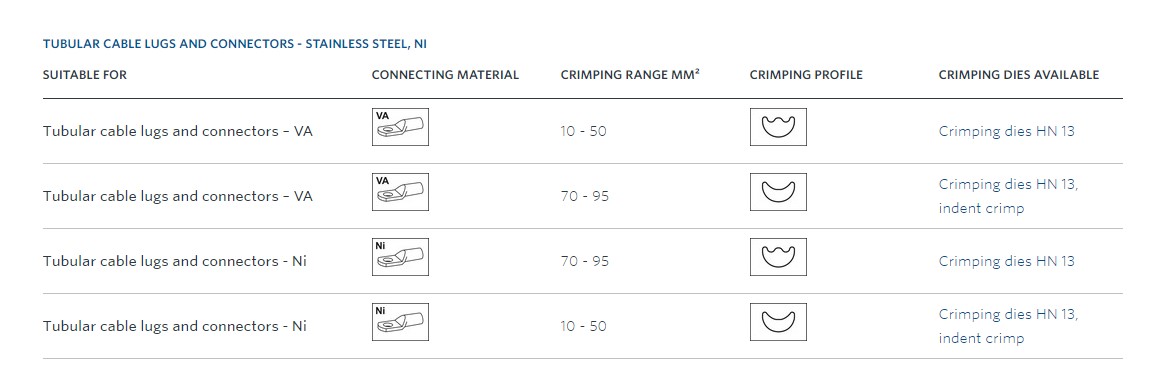
Task: Open Crimping dies HN 13, indent crimp link for VA
Action: (1009, 196)
